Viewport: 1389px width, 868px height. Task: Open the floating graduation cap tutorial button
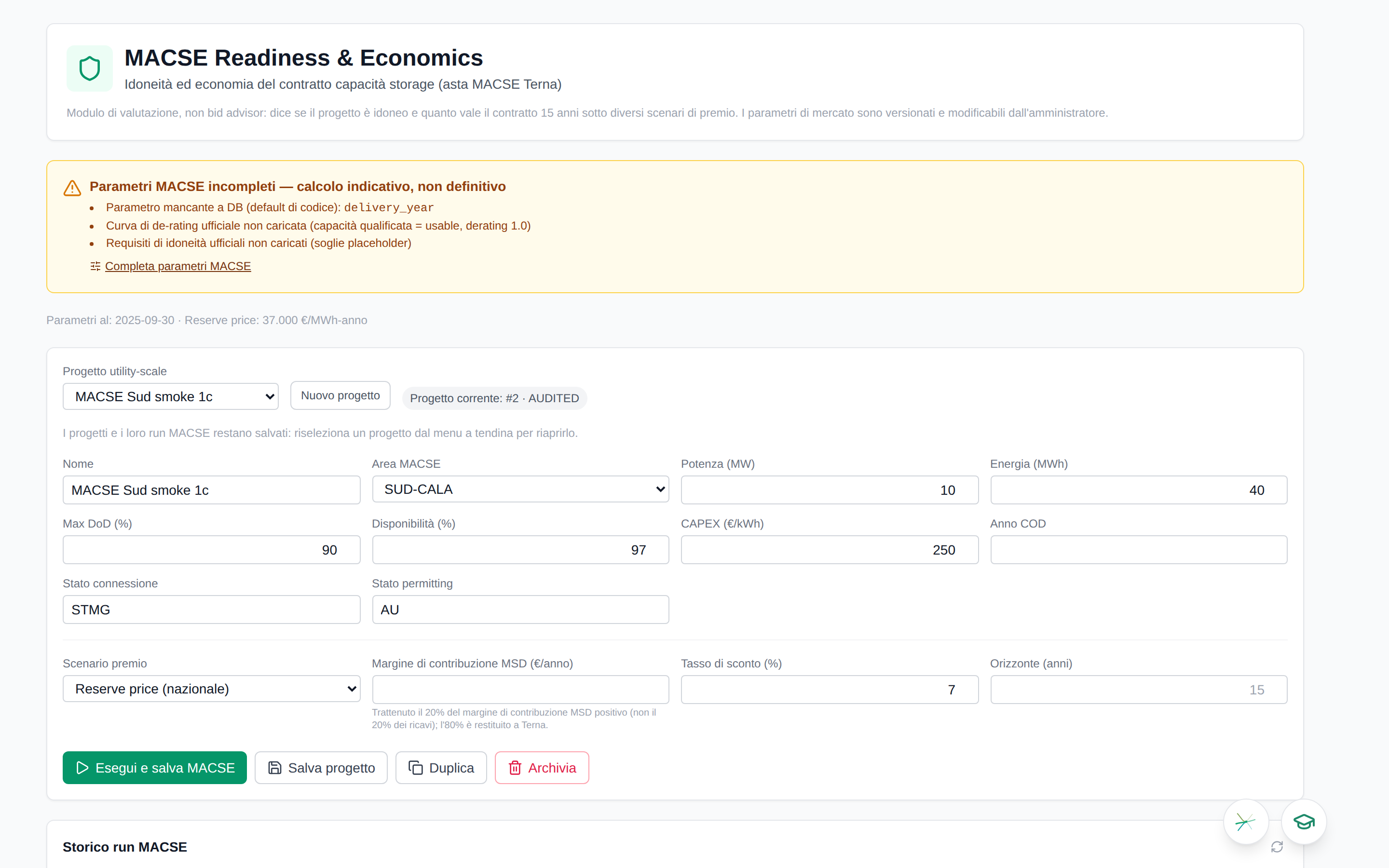[1304, 822]
